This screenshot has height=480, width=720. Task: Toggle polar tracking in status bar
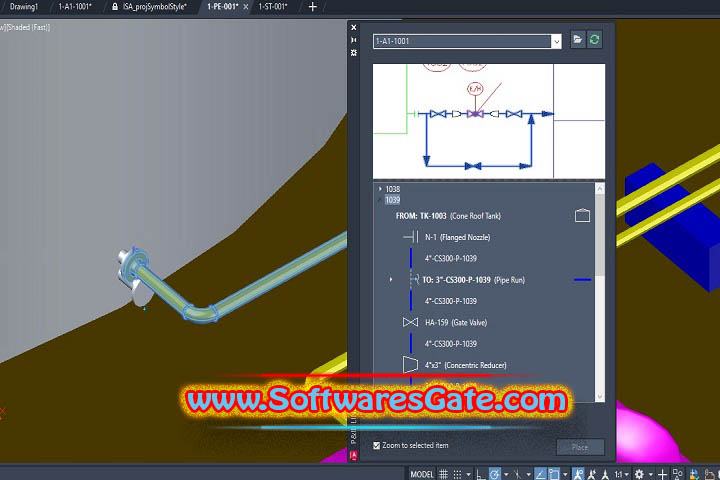[495, 474]
